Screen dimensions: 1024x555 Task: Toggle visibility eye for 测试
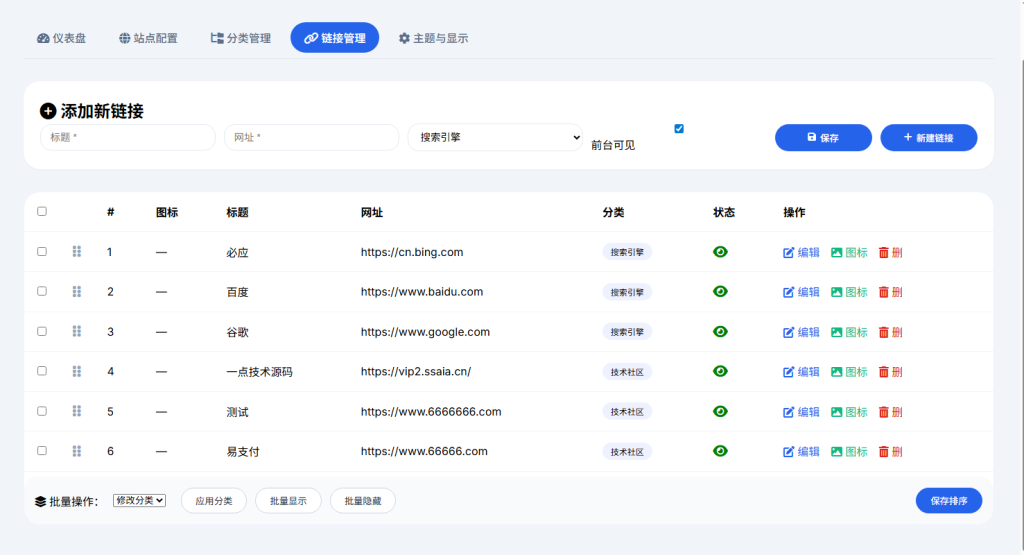pos(720,411)
